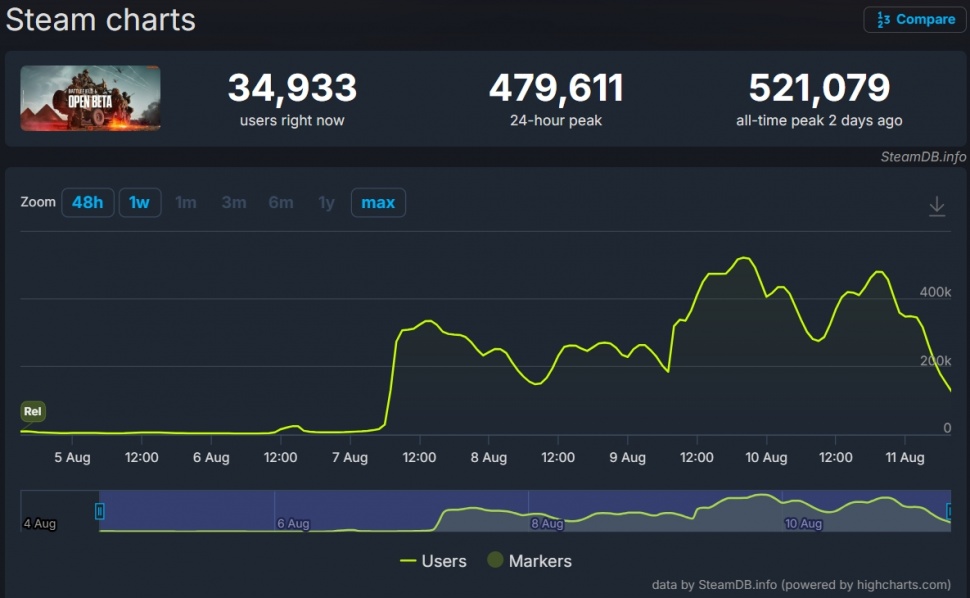Click the Steam charts heading
970x598 pixels.
pyautogui.click(x=100, y=20)
